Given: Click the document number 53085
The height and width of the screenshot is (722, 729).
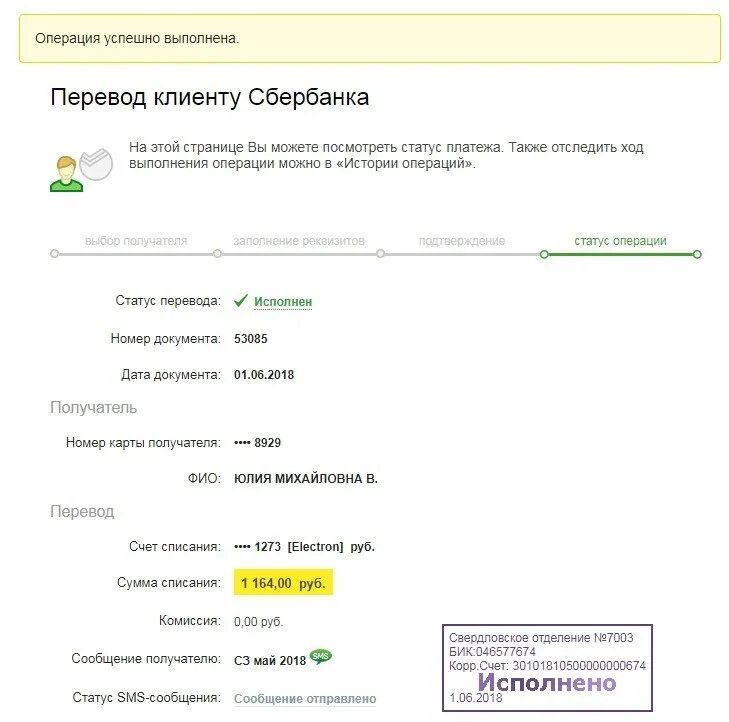Looking at the screenshot, I should 251,338.
